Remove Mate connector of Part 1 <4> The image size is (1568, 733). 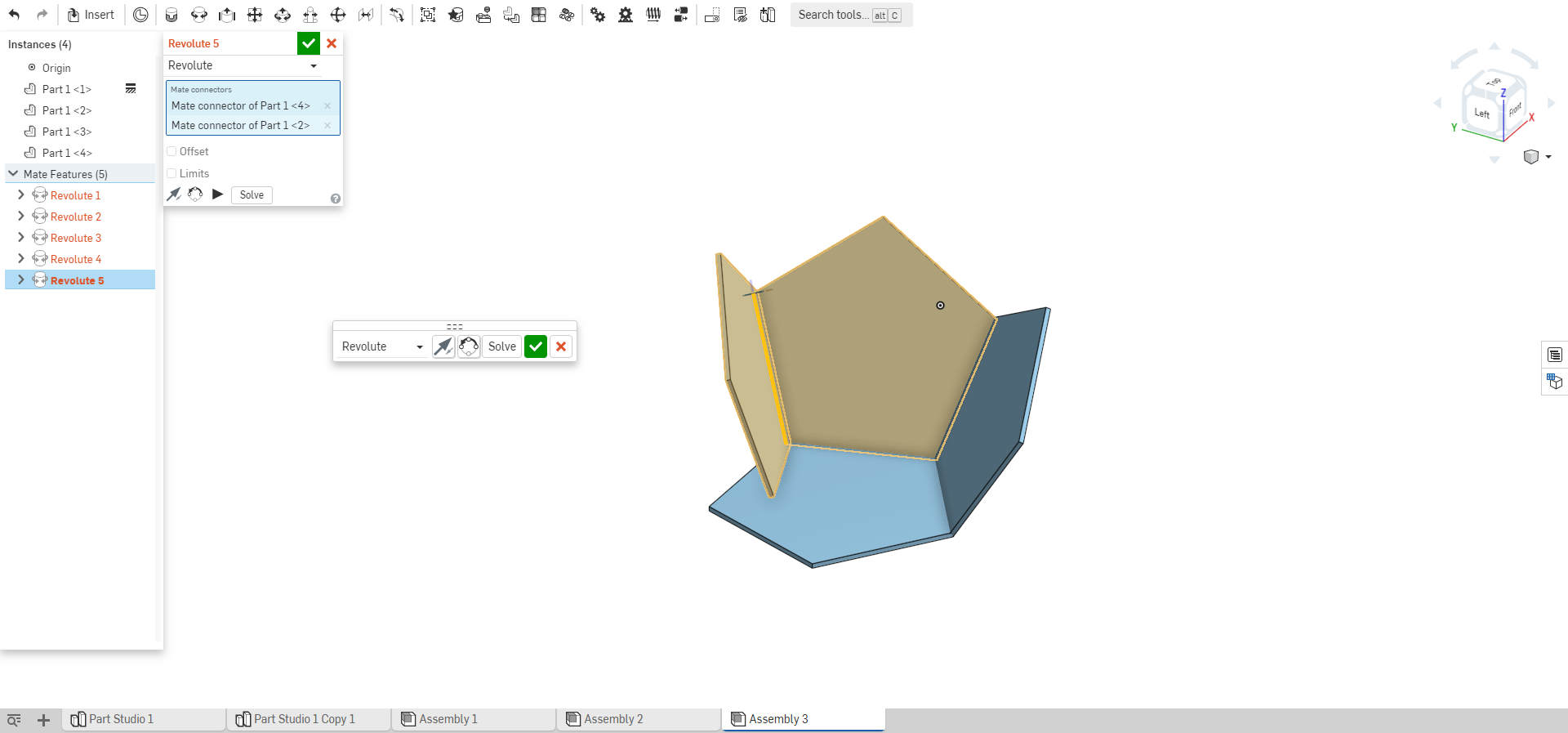pos(327,105)
